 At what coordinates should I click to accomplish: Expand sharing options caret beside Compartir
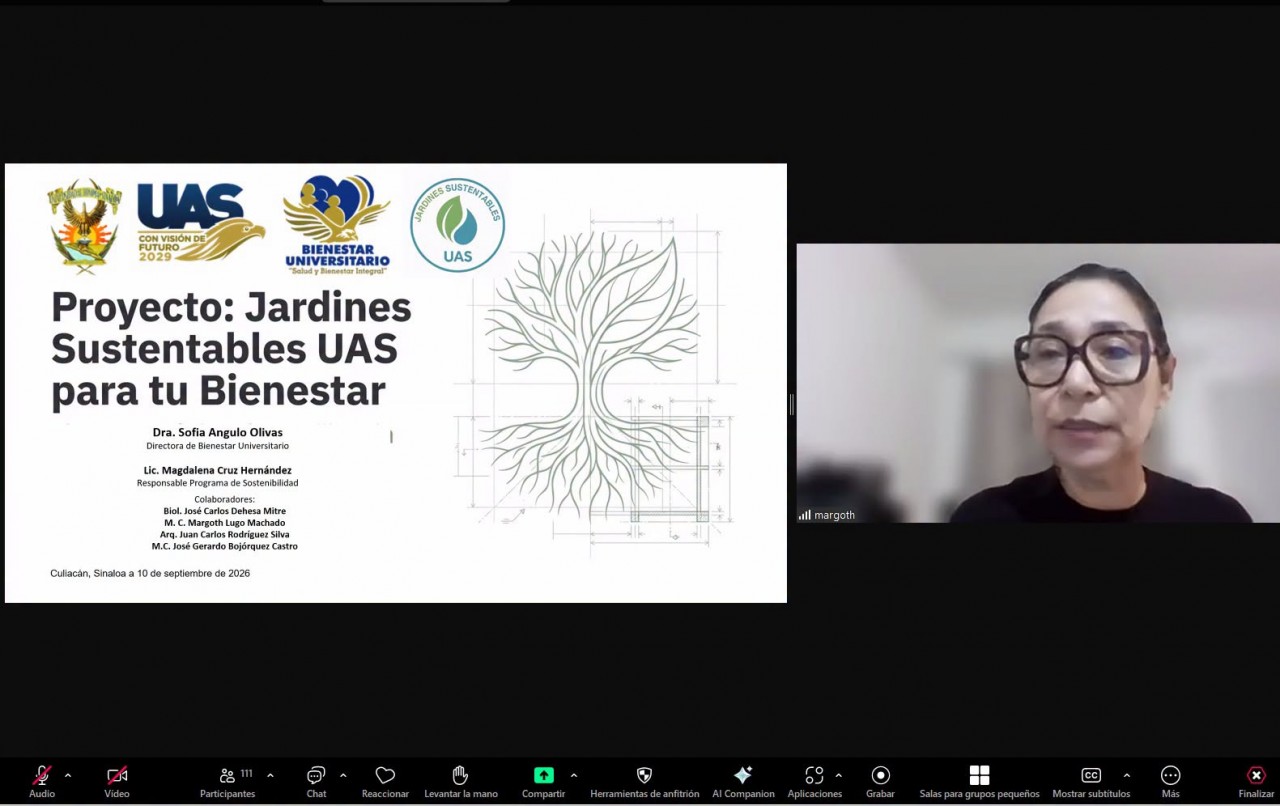[573, 775]
